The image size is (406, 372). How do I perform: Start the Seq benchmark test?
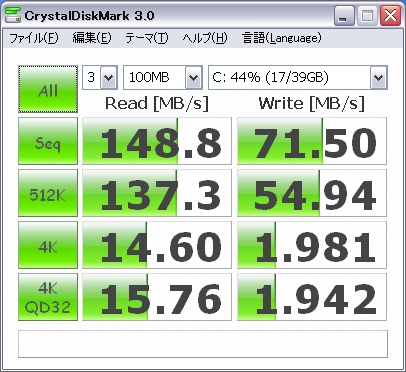tap(48, 141)
